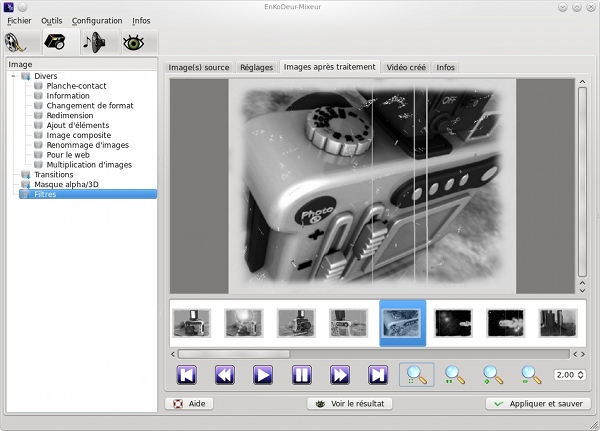Click the fast-forward button
The width and height of the screenshot is (600, 431).
coord(340,375)
